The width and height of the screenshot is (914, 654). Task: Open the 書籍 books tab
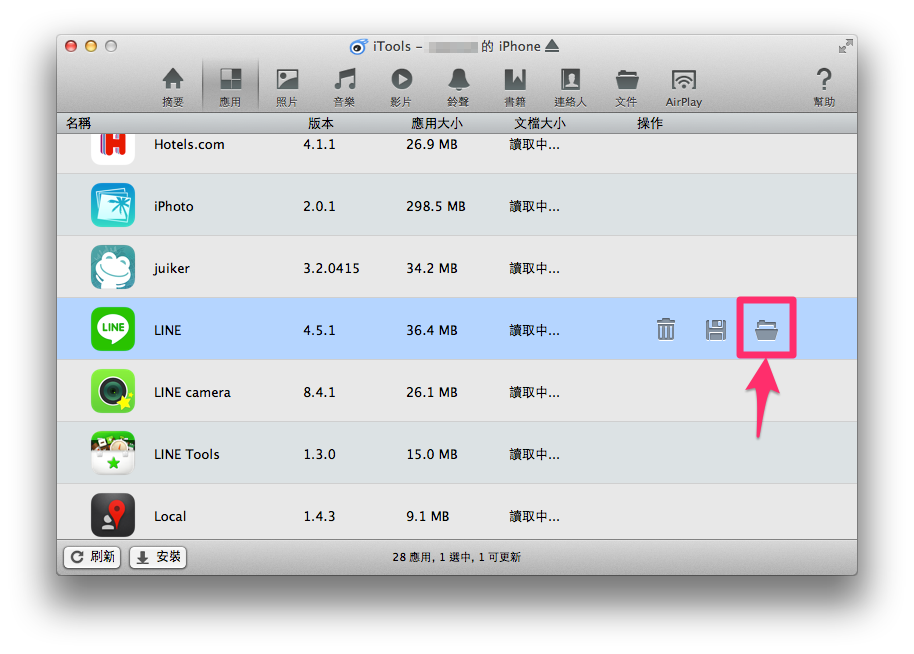(515, 87)
